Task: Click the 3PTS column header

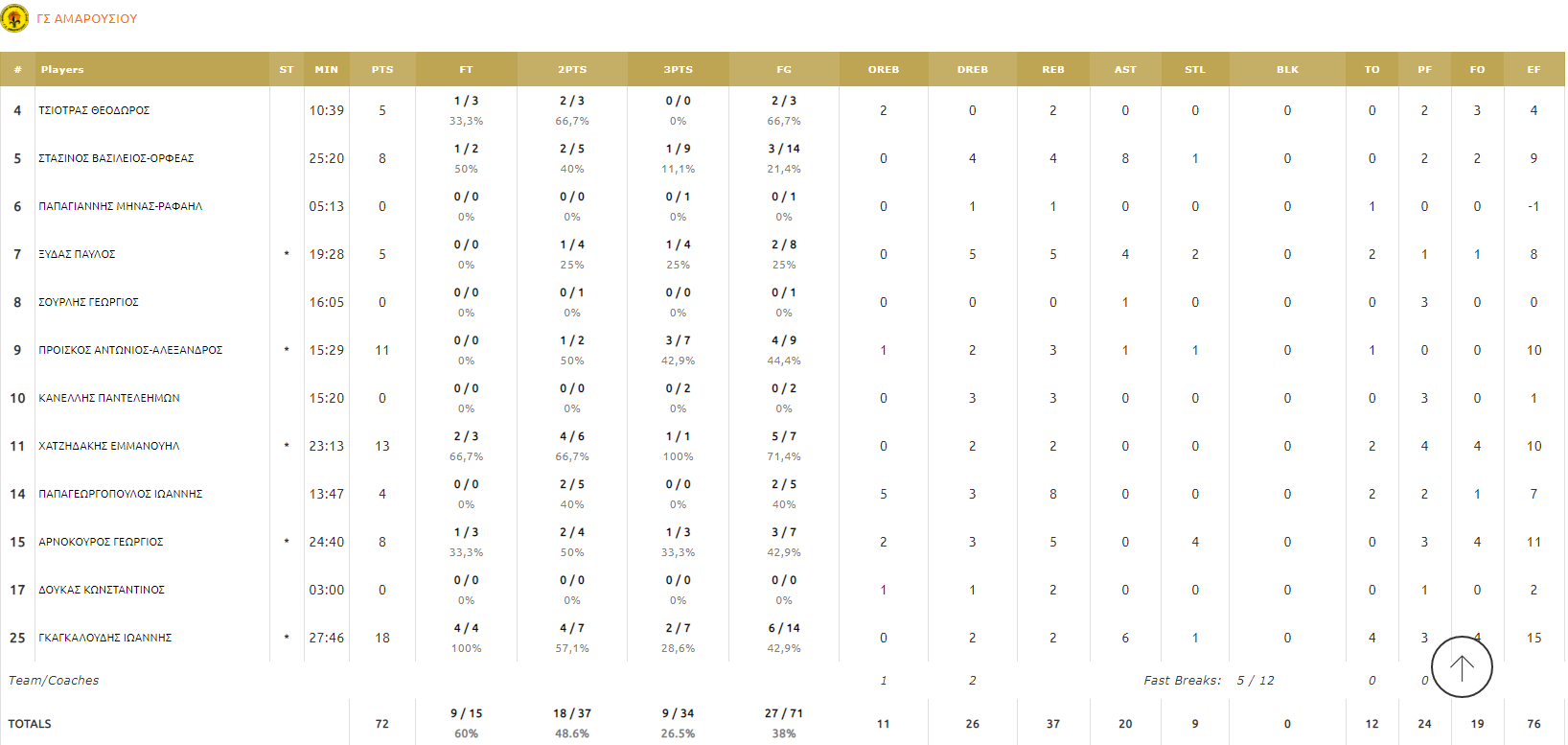Action: click(678, 69)
